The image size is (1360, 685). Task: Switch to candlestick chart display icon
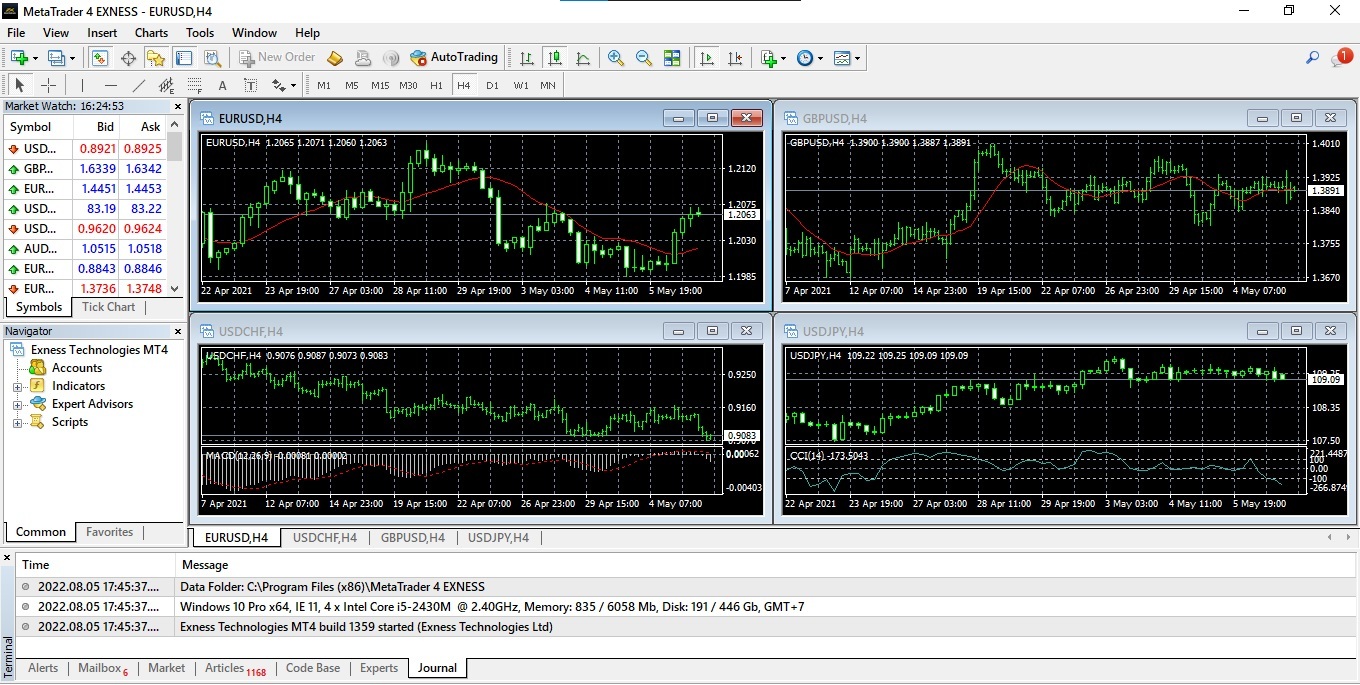554,58
